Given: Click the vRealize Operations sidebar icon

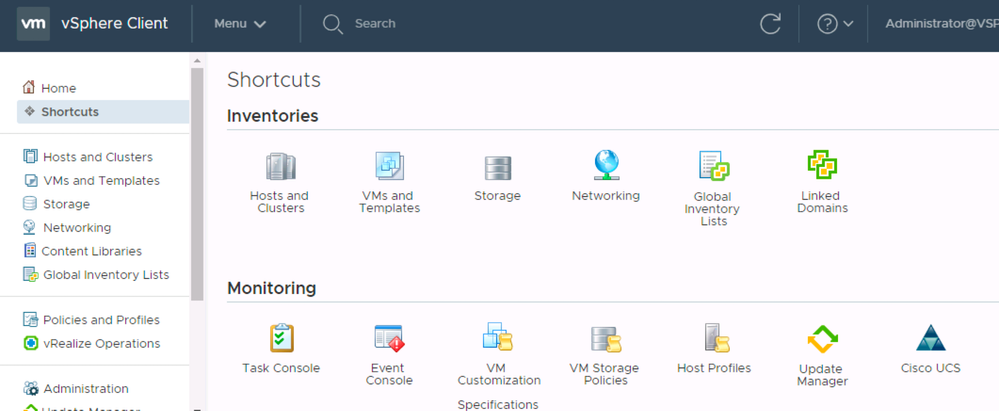Looking at the screenshot, I should pyautogui.click(x=30, y=343).
